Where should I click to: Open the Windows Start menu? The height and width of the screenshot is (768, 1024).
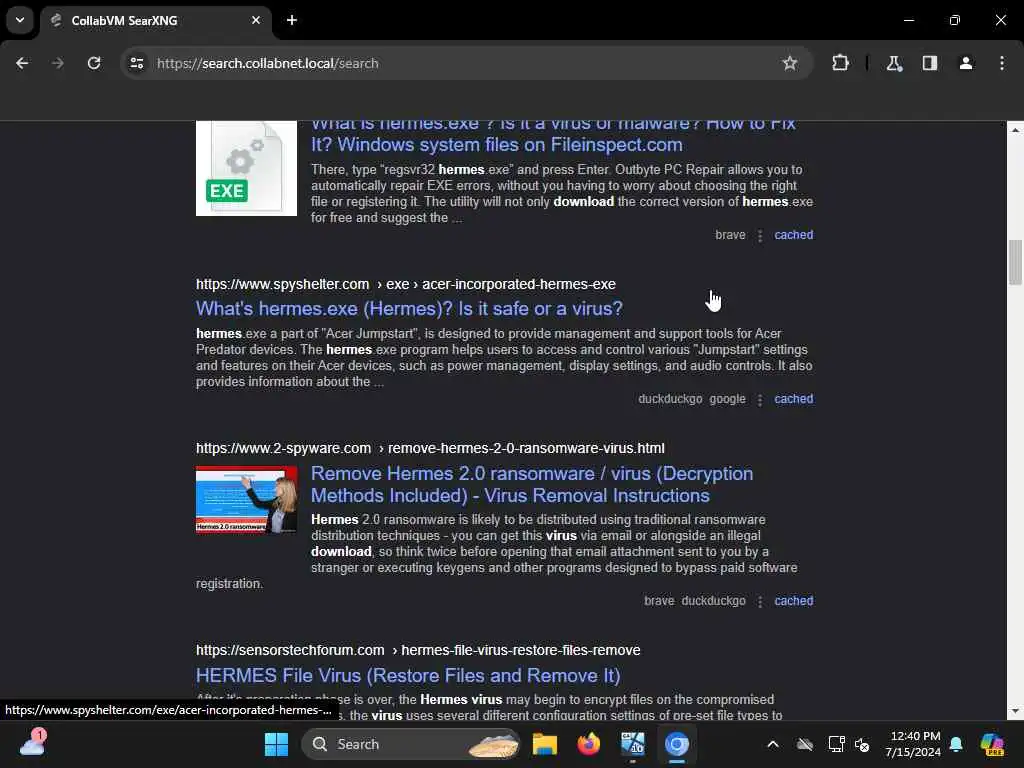tap(276, 744)
